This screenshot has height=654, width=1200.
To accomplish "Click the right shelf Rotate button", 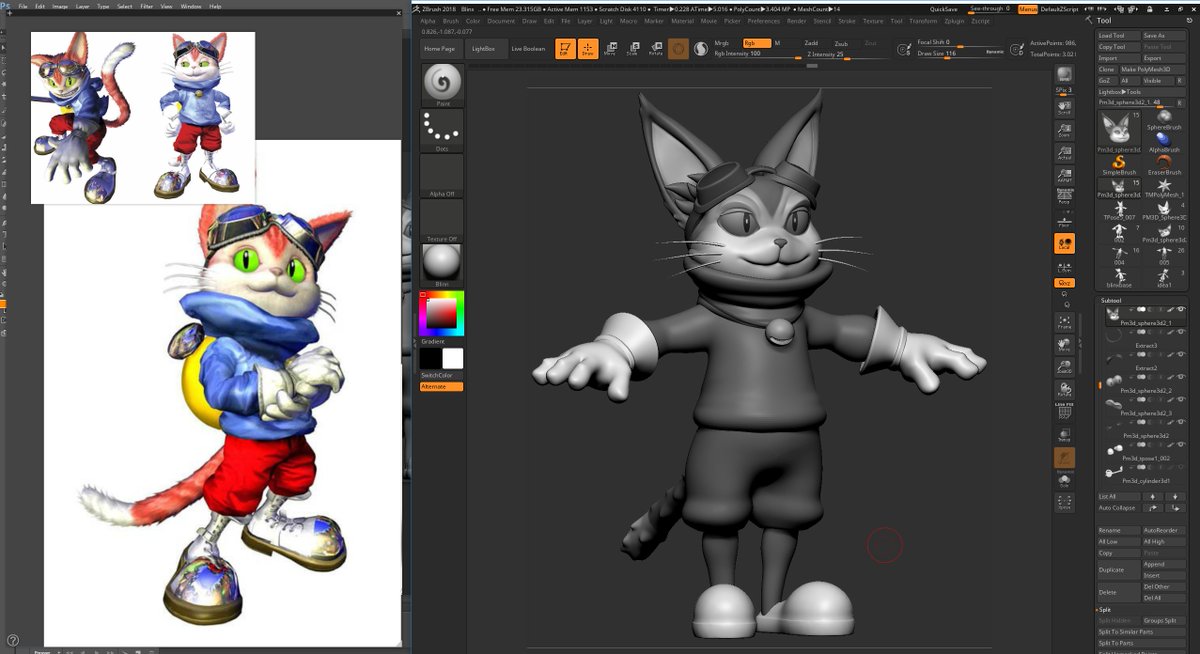I will pyautogui.click(x=1065, y=390).
